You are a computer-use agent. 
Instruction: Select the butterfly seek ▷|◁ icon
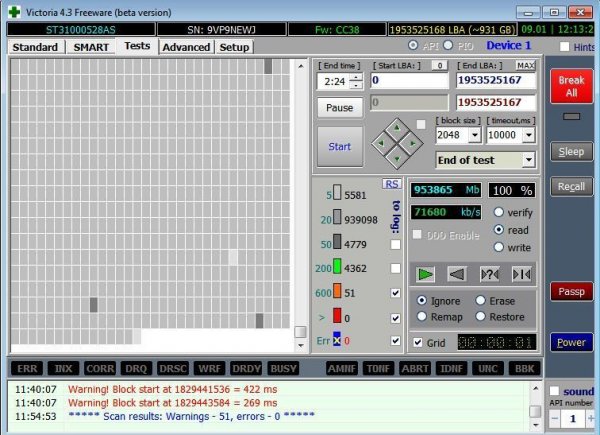[x=521, y=274]
